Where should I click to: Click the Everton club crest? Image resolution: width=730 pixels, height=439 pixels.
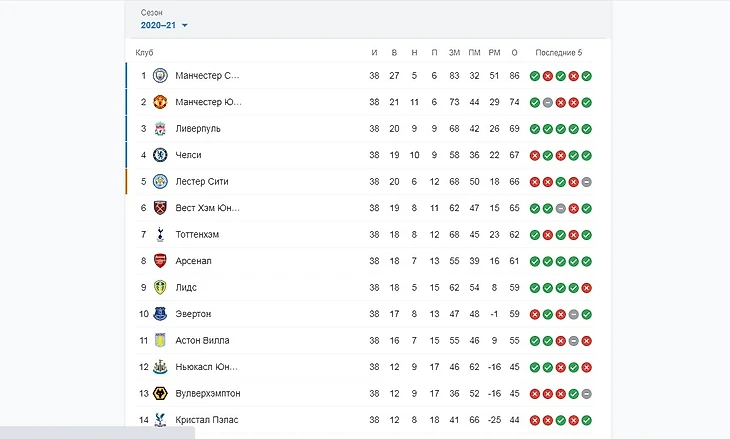tap(160, 314)
